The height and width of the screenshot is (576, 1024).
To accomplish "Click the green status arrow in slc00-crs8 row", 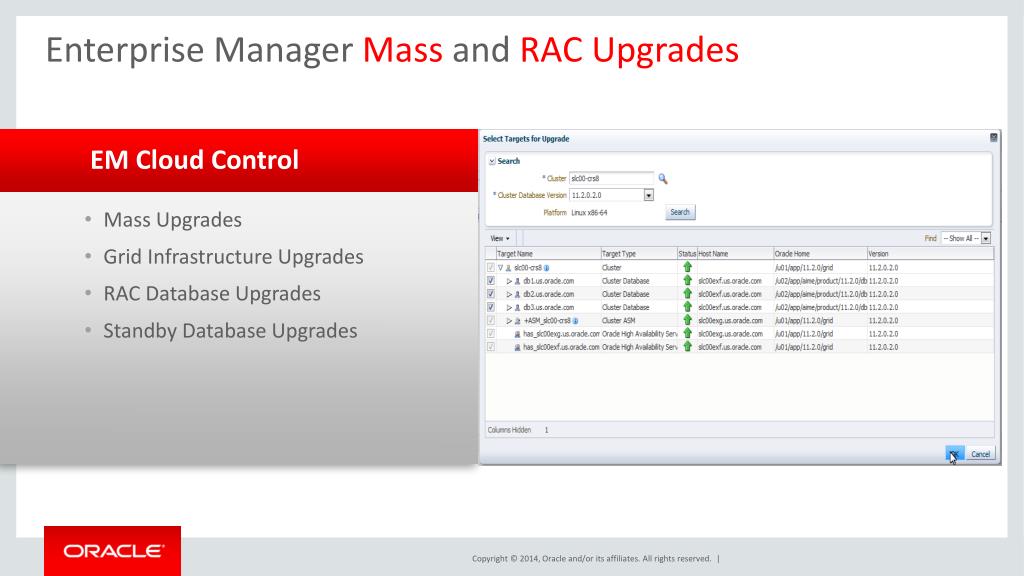I will (x=687, y=267).
